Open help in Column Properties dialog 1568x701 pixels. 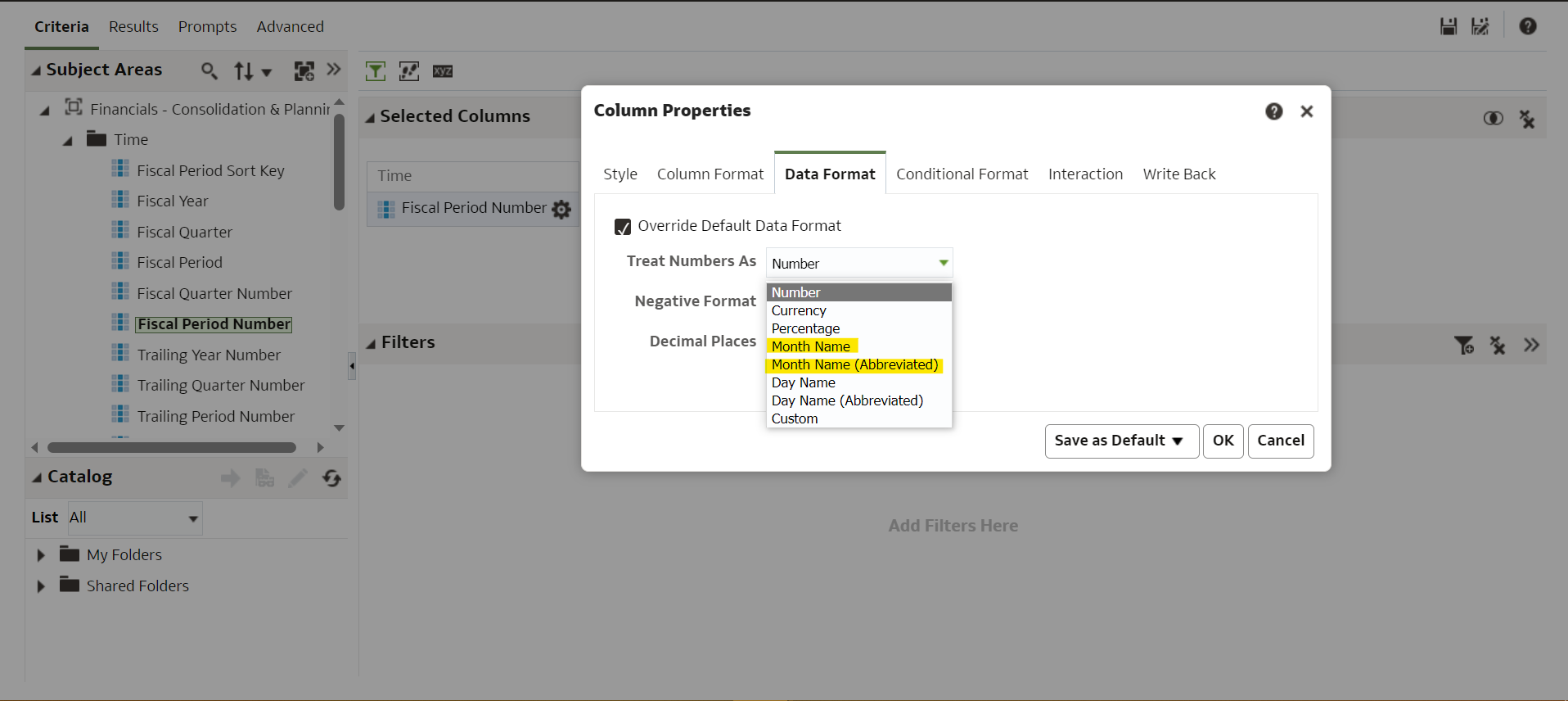click(1274, 111)
